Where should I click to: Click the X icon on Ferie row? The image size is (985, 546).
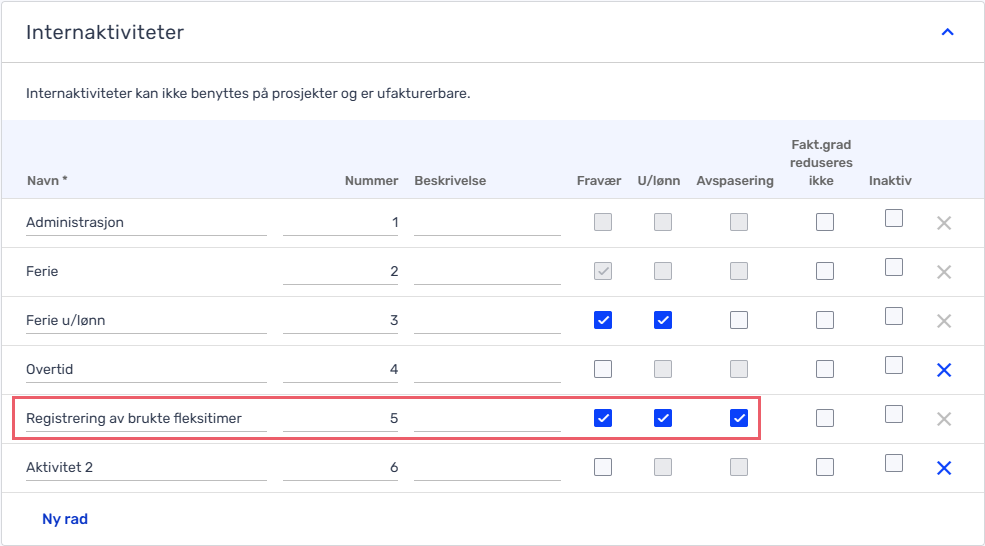click(x=944, y=272)
